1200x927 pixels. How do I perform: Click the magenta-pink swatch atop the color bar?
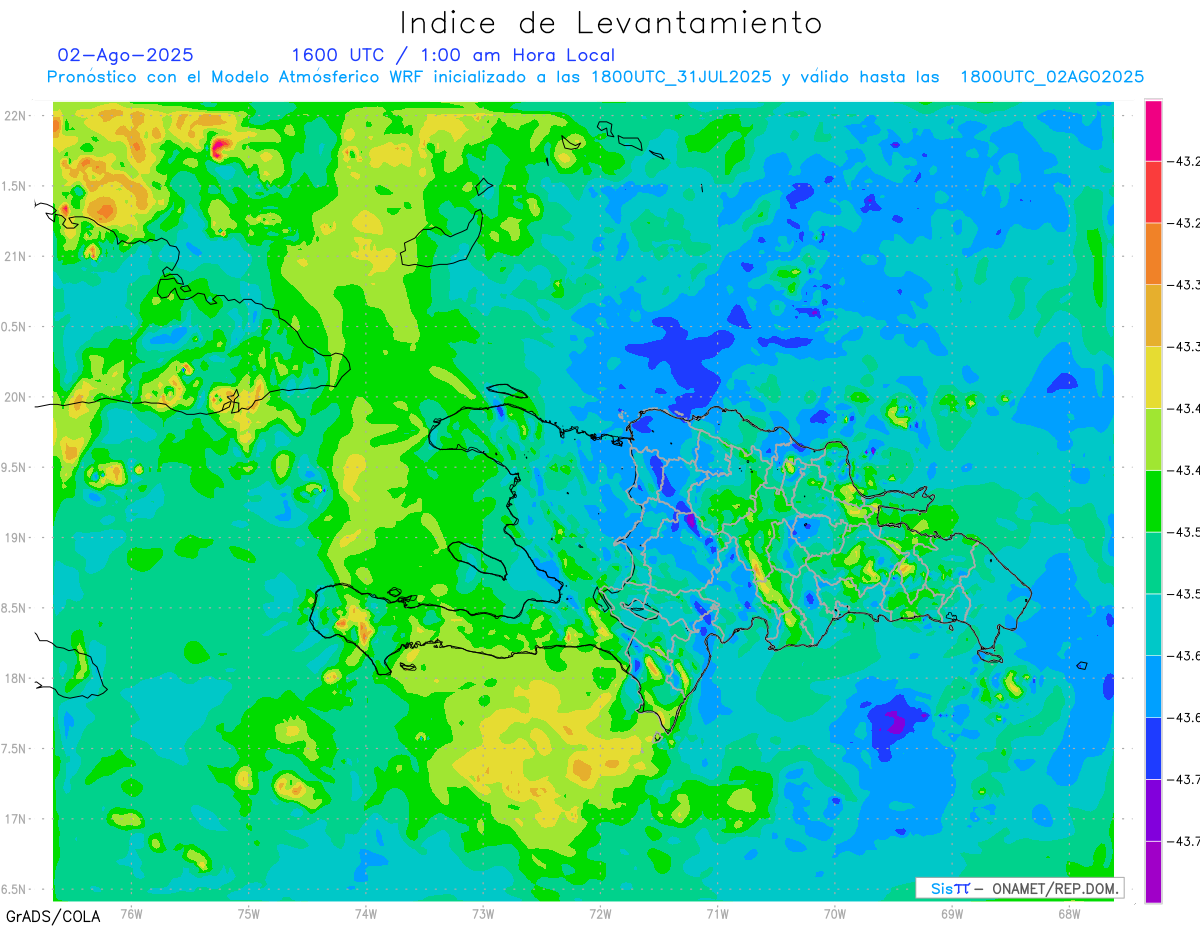point(1153,130)
